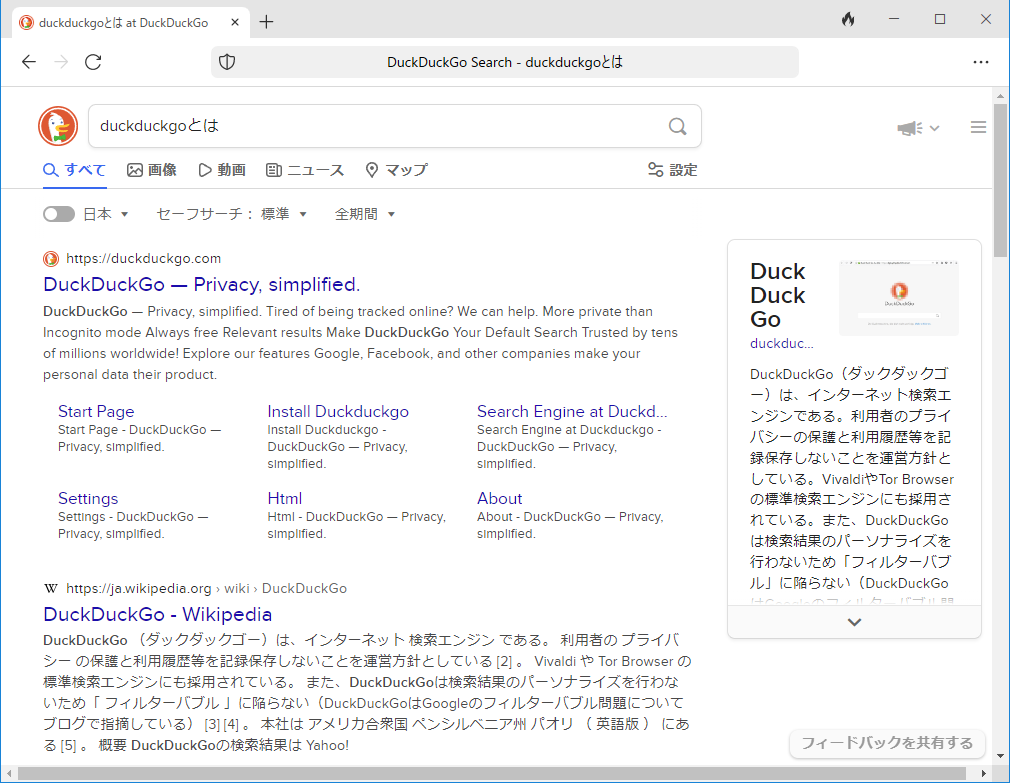Click the Wikipedia W favicon

51,589
